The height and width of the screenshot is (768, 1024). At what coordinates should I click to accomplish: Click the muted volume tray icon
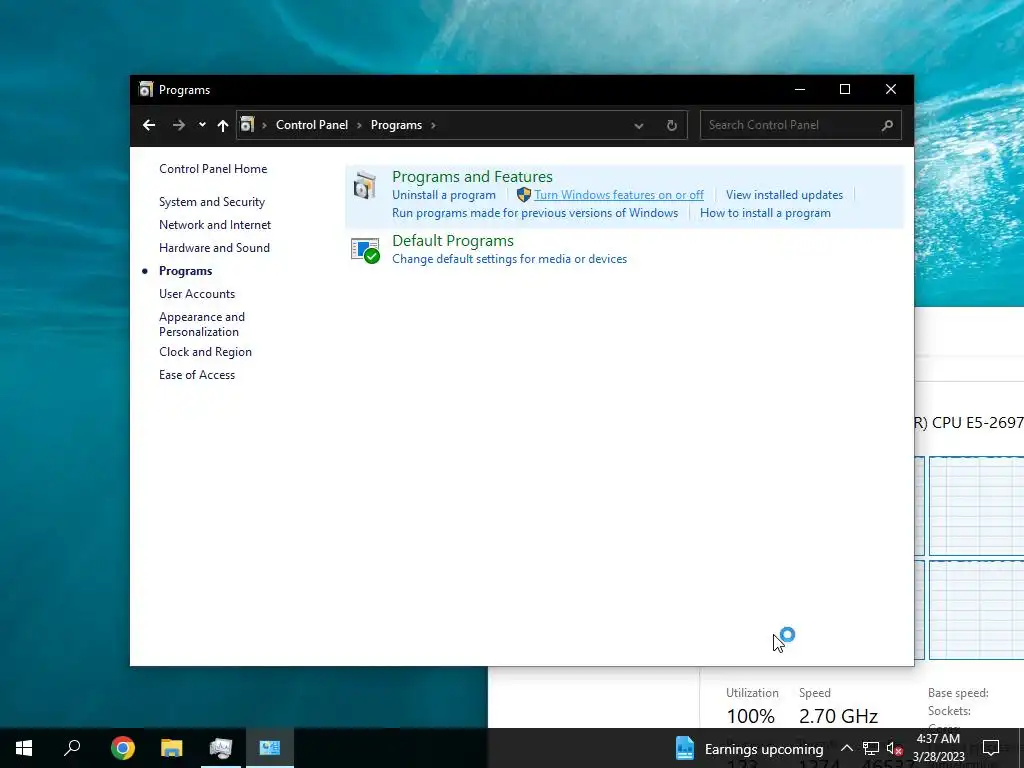click(895, 748)
